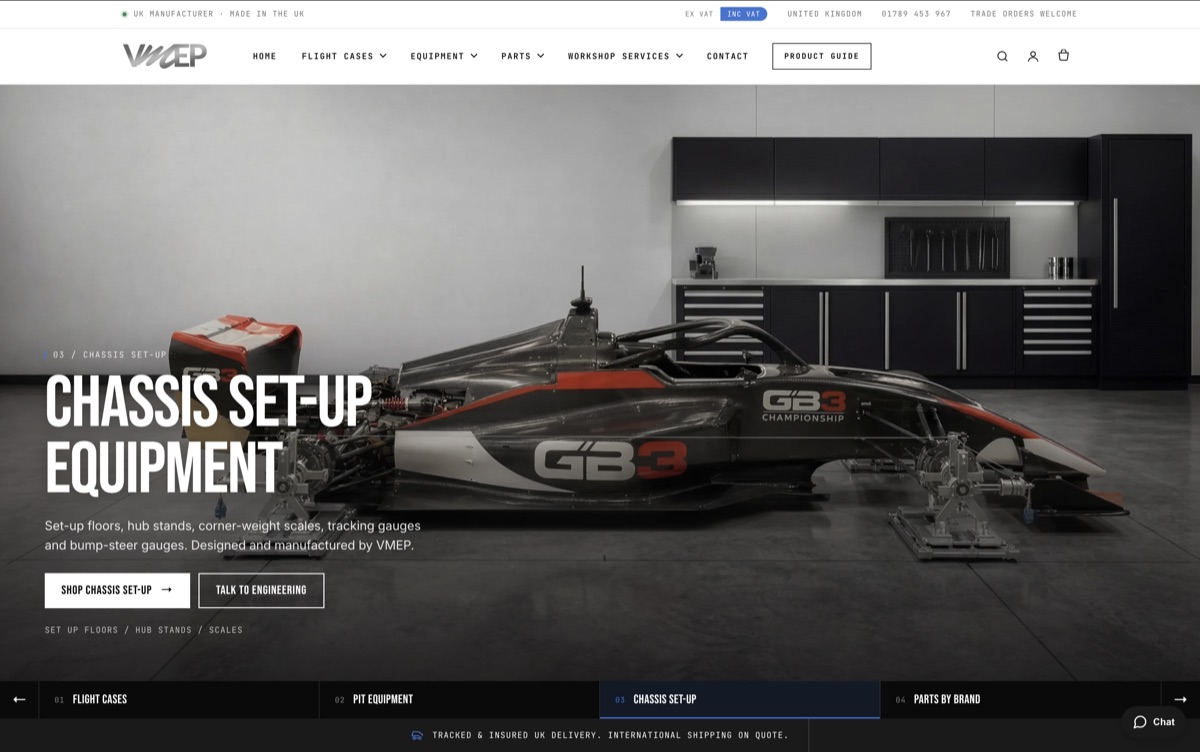Screen dimensions: 1200x752
Task: Go to previous slide with left arrow
Action: [19, 699]
